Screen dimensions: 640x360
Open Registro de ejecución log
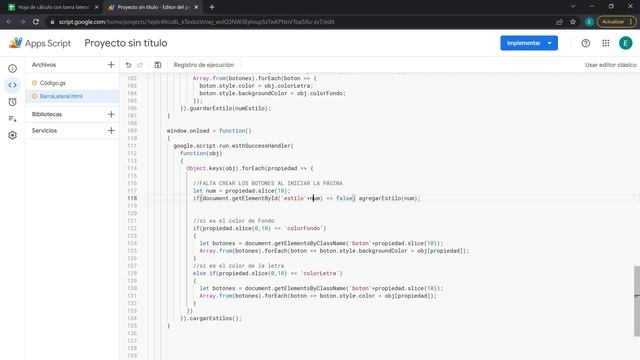click(204, 65)
